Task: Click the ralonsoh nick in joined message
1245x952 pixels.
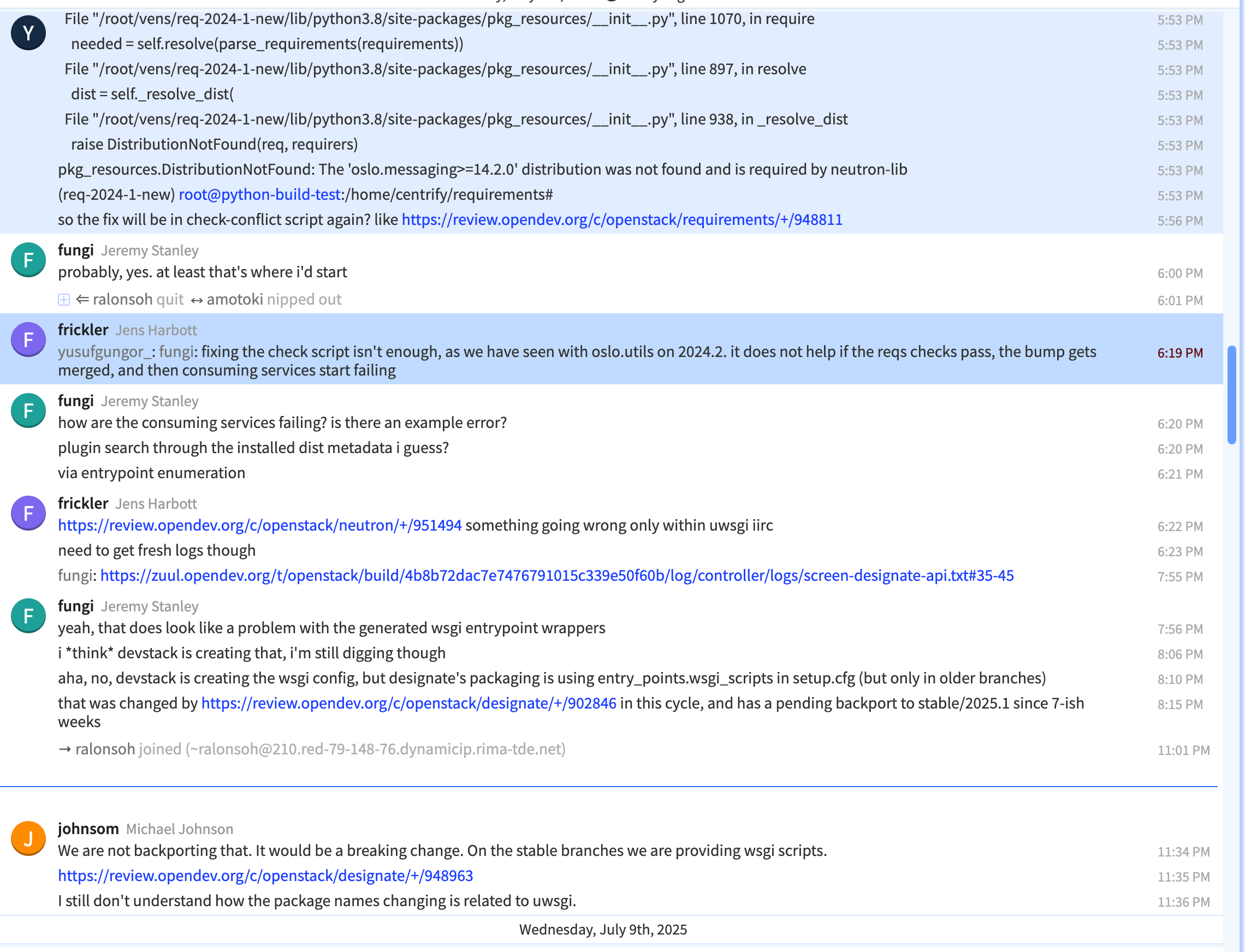Action: 105,749
